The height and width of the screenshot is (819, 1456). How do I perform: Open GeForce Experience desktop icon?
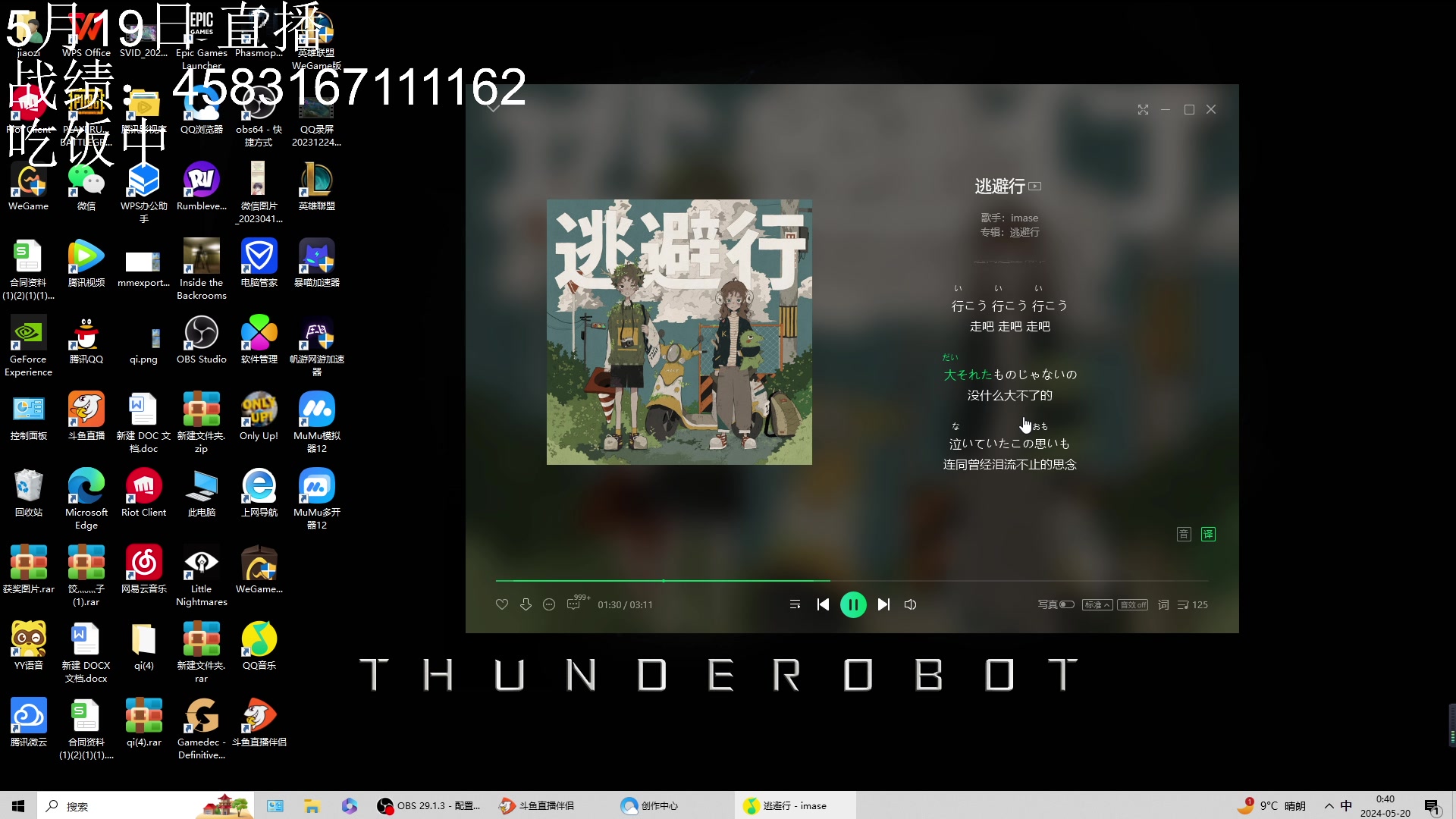[x=29, y=346]
